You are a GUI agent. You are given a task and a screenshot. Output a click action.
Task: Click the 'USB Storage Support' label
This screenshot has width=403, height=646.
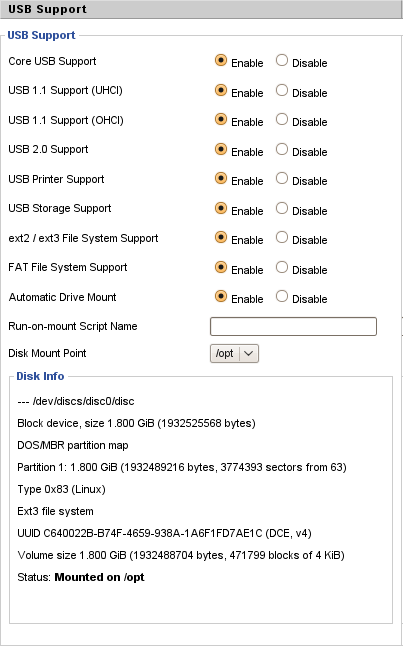coord(60,208)
